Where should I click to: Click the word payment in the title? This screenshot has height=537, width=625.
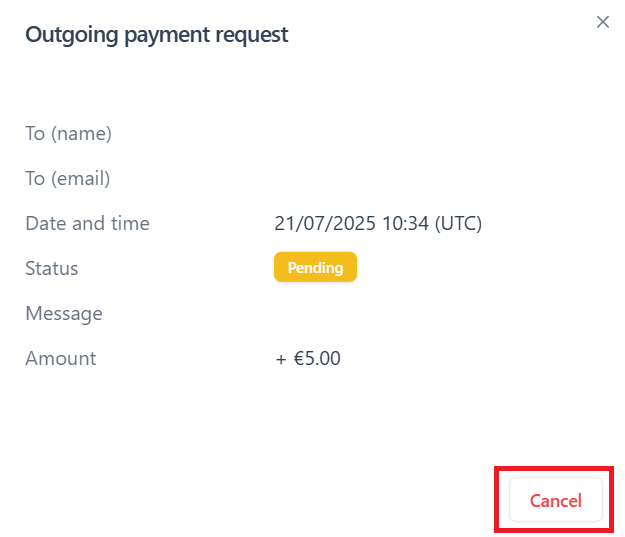167,35
